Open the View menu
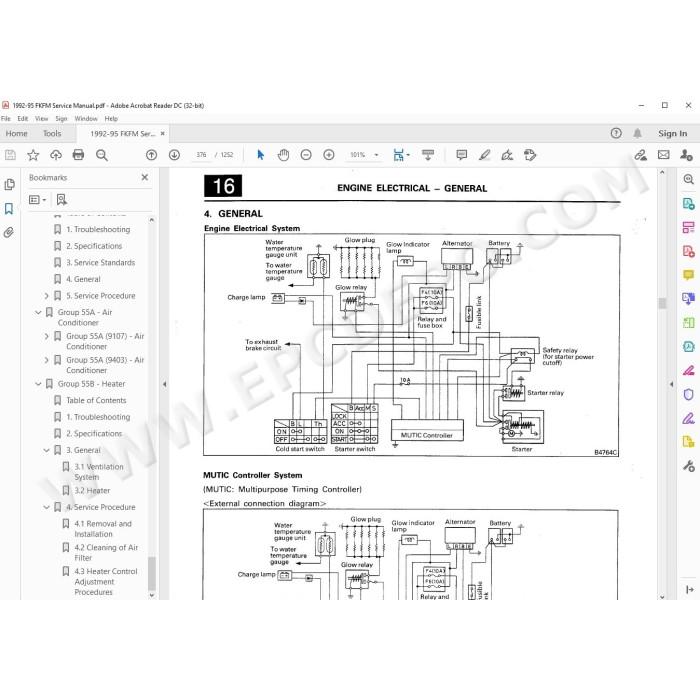 coord(42,118)
